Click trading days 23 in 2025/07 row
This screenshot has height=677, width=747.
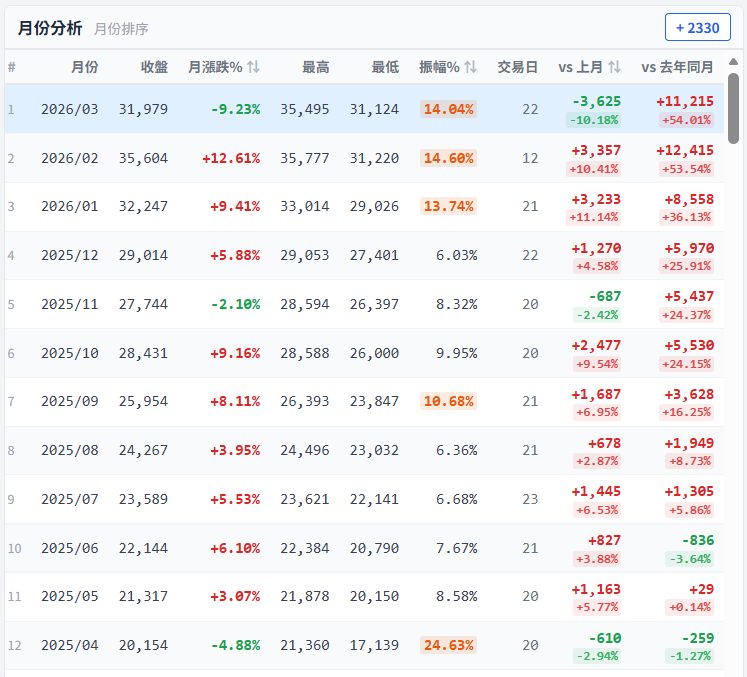point(530,499)
